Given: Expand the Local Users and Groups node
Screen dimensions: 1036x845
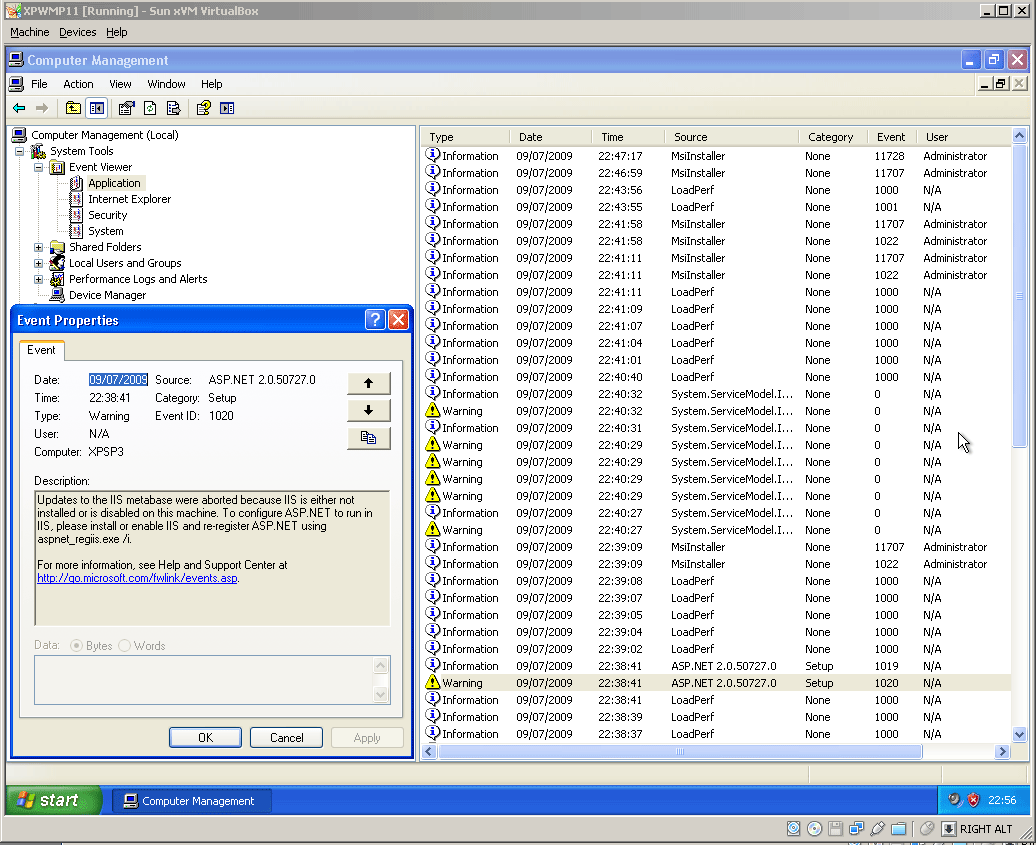Looking at the screenshot, I should tap(38, 263).
